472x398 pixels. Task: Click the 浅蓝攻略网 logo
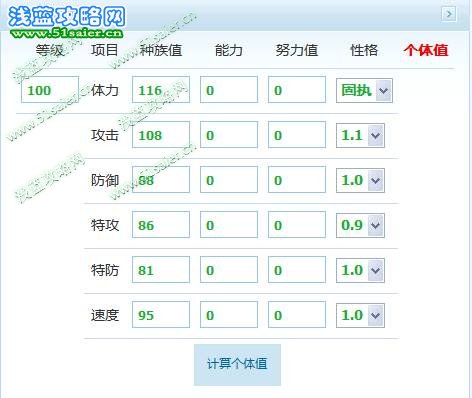67,17
